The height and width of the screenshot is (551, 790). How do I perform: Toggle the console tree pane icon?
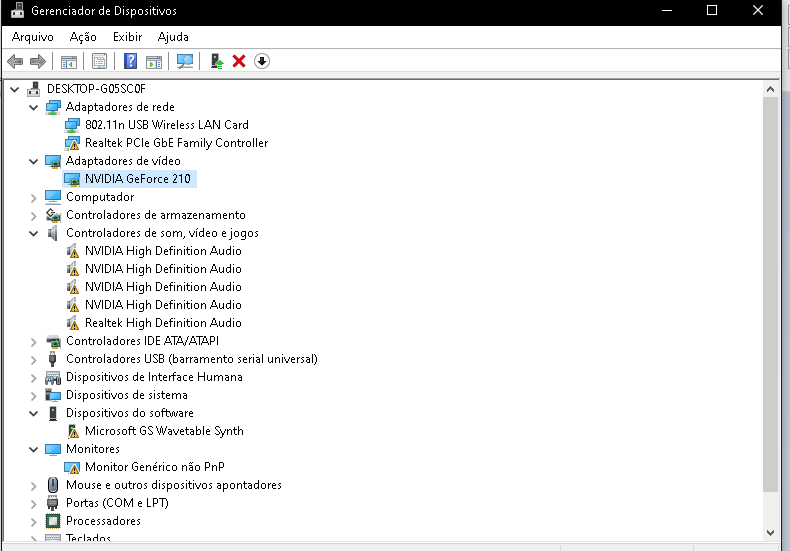[69, 61]
